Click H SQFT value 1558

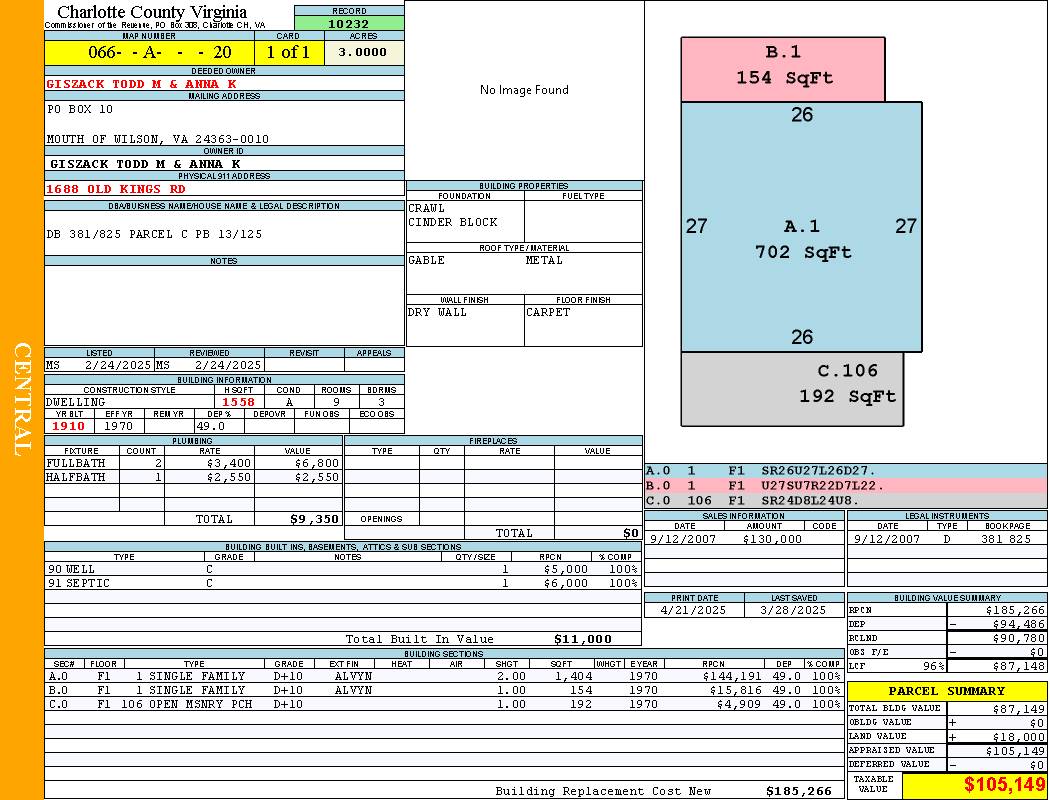coord(238,402)
